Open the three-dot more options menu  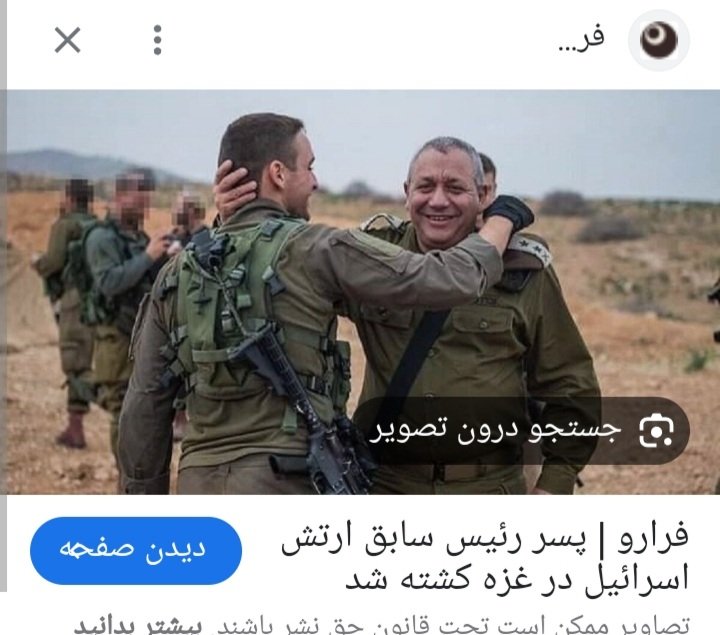coord(157,40)
